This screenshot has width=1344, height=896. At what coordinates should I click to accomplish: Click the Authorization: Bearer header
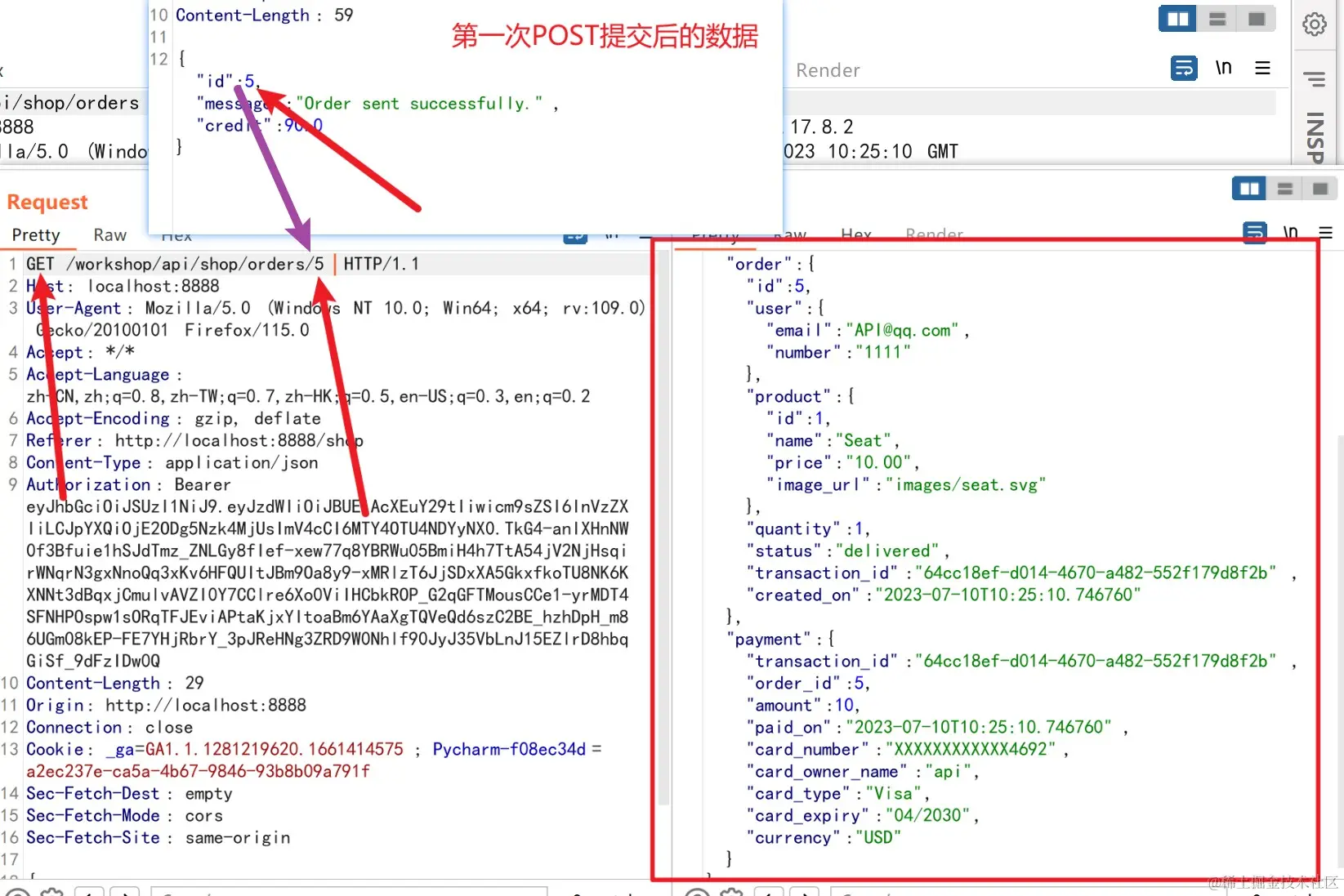(128, 484)
